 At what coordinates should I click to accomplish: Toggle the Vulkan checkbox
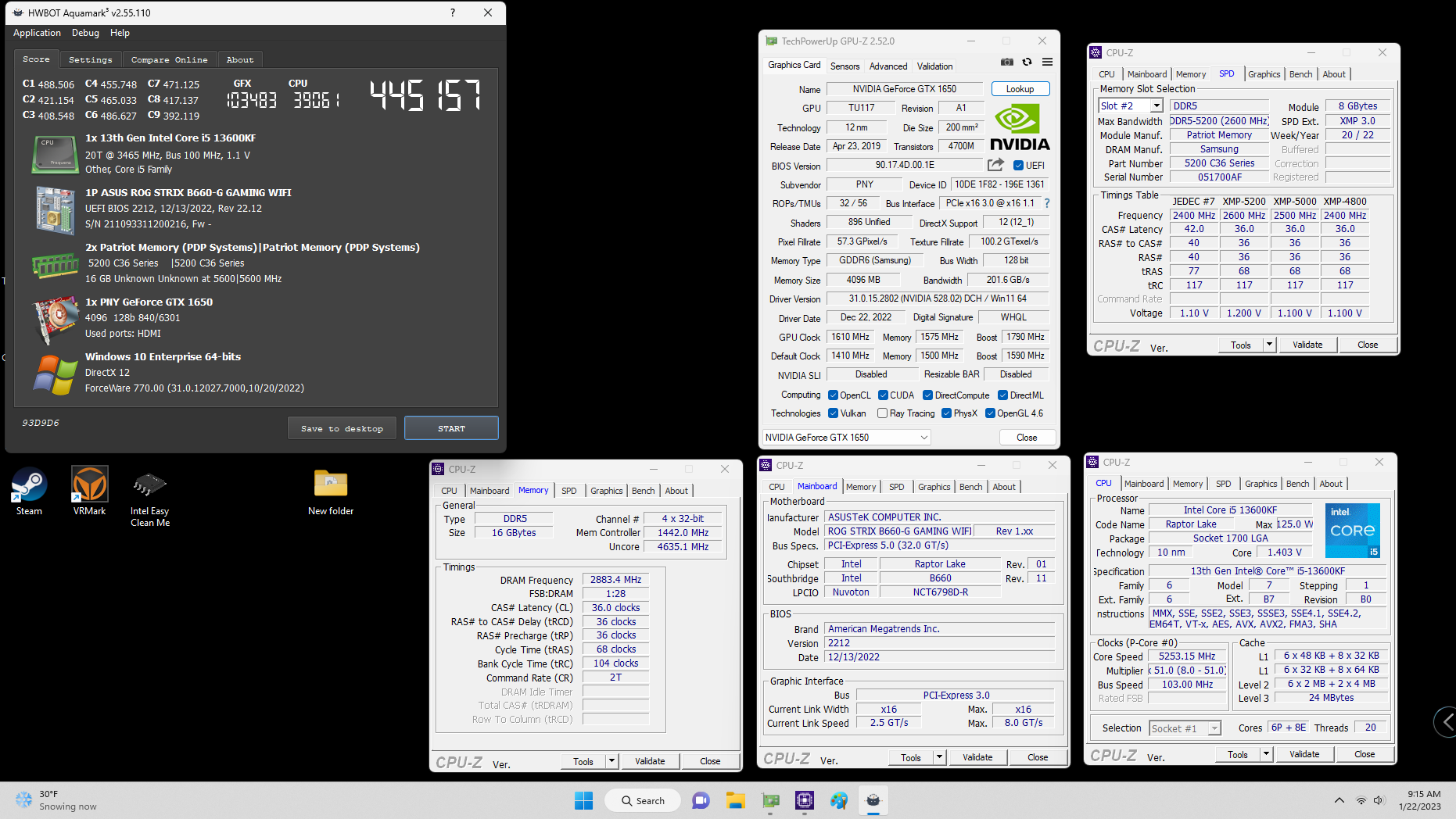click(833, 413)
